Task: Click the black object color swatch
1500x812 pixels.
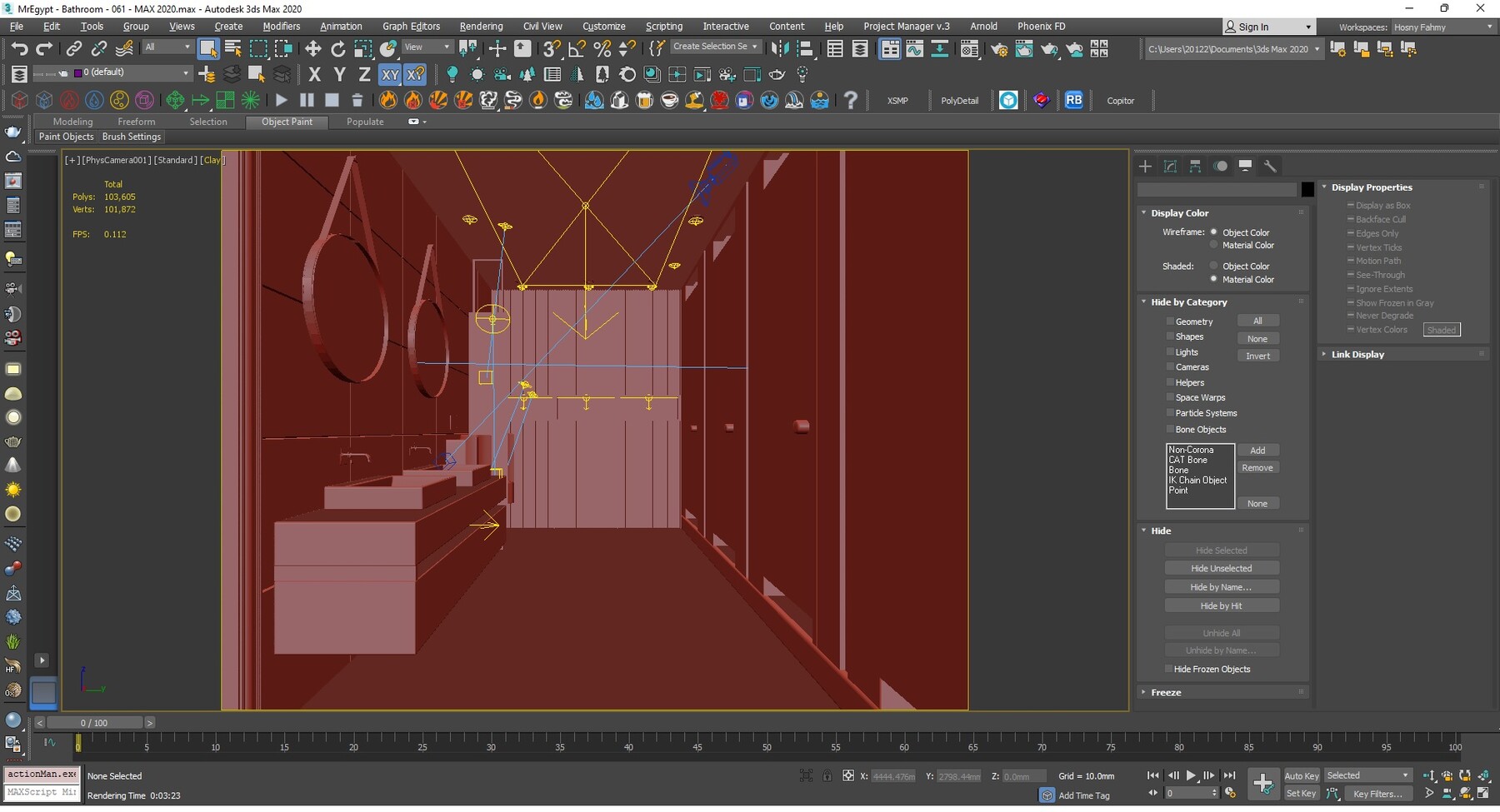Action: pos(1307,190)
